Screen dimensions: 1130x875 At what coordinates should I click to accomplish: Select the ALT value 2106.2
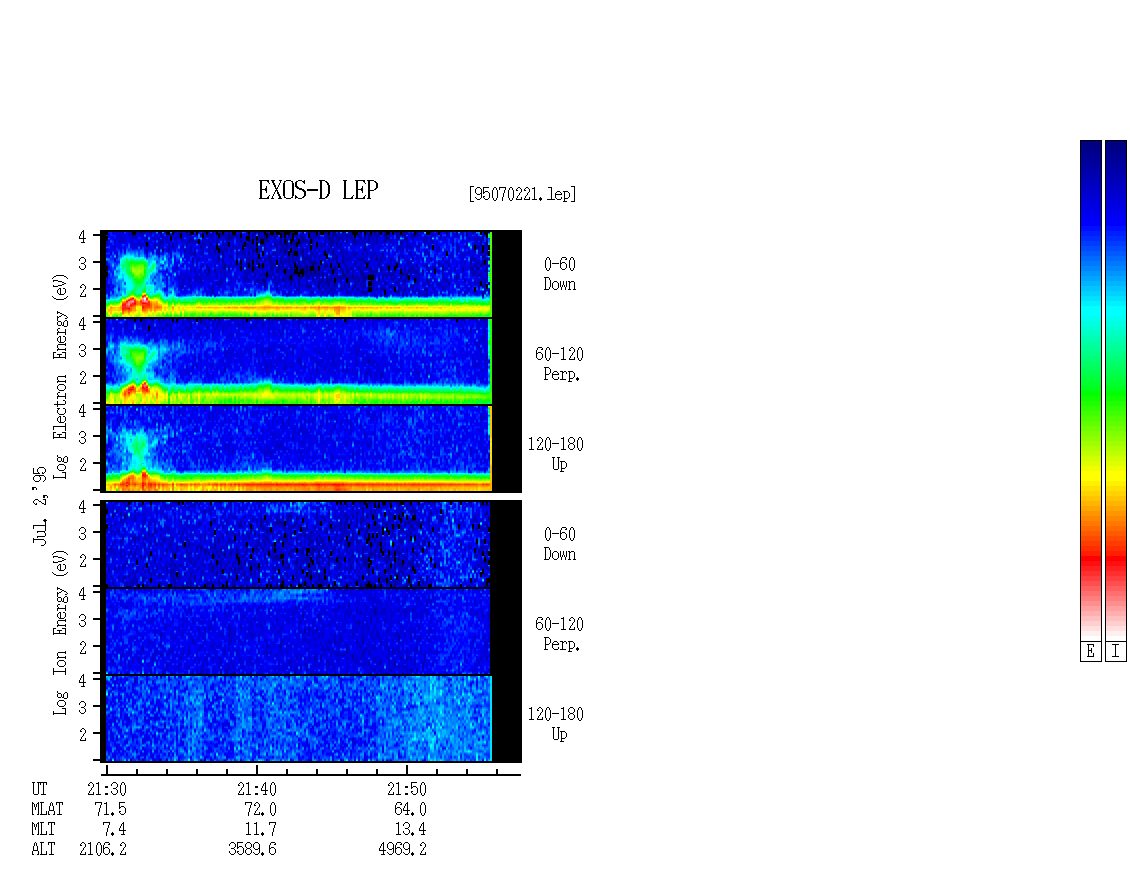point(103,850)
